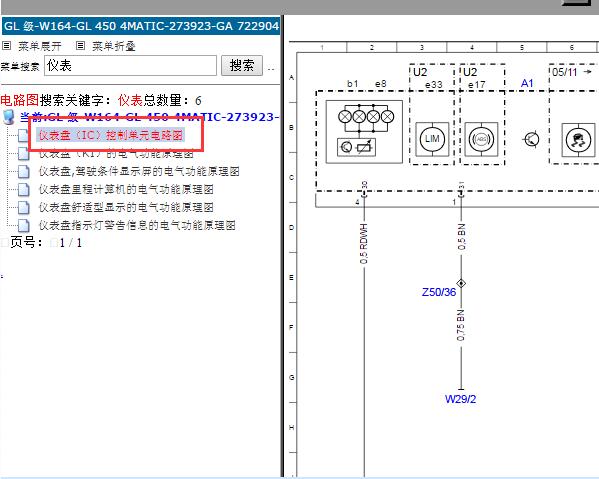Select the computer icon beside 当前:GL 级
Screen dimensions: 599x479
8,117
